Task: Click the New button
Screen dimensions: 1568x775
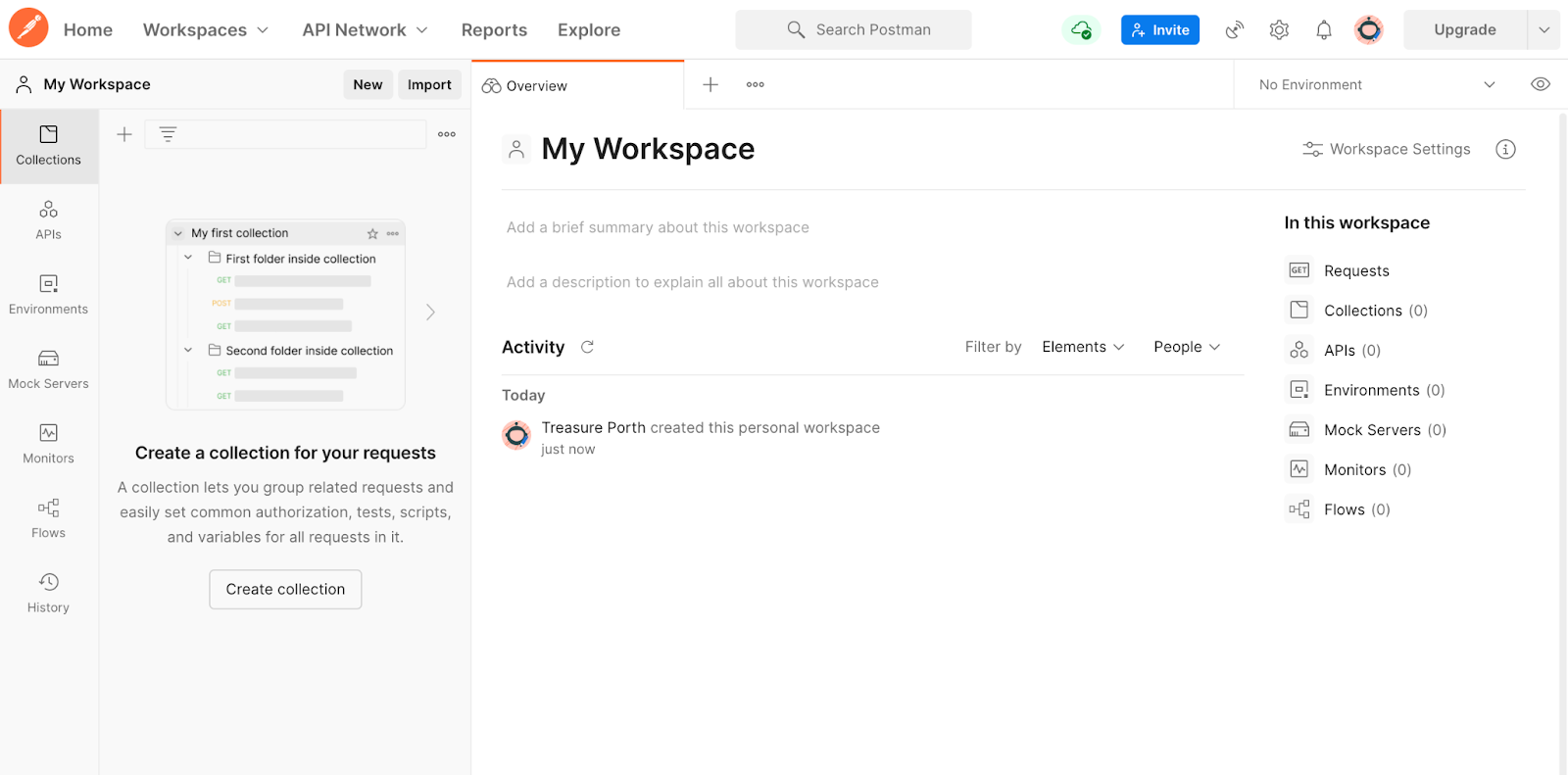Action: pos(367,84)
